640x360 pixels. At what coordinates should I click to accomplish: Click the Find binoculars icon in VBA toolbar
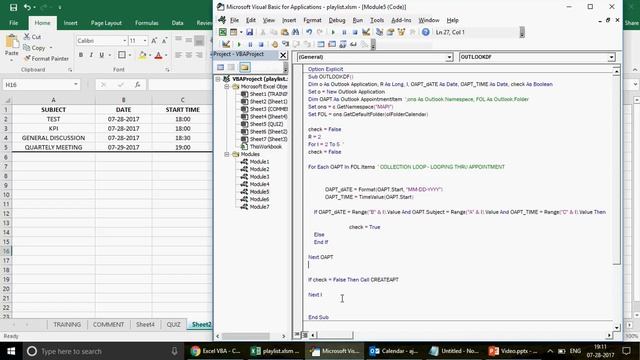(x=296, y=32)
